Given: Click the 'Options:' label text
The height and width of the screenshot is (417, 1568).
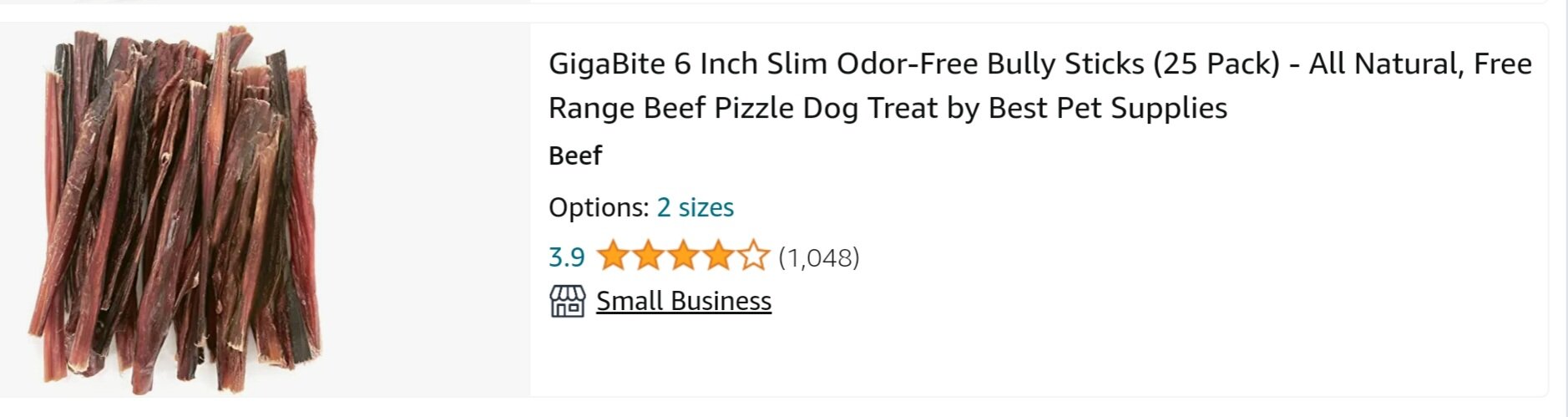Looking at the screenshot, I should (599, 207).
